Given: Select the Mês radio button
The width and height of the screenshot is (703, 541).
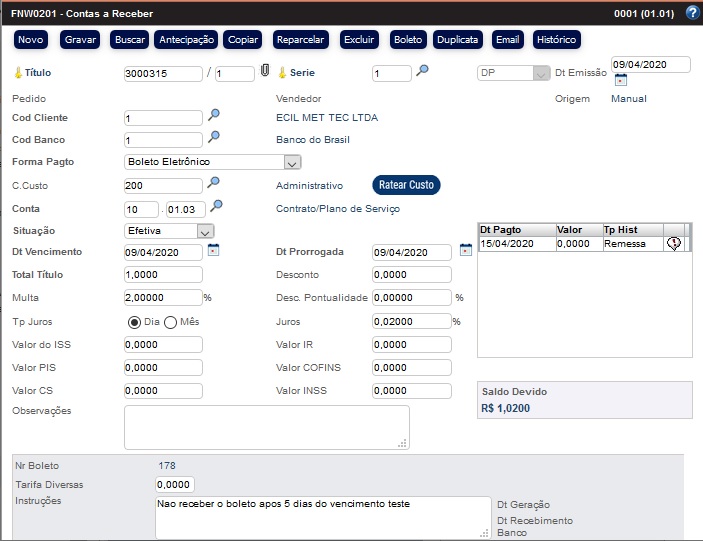Looking at the screenshot, I should 170,322.
